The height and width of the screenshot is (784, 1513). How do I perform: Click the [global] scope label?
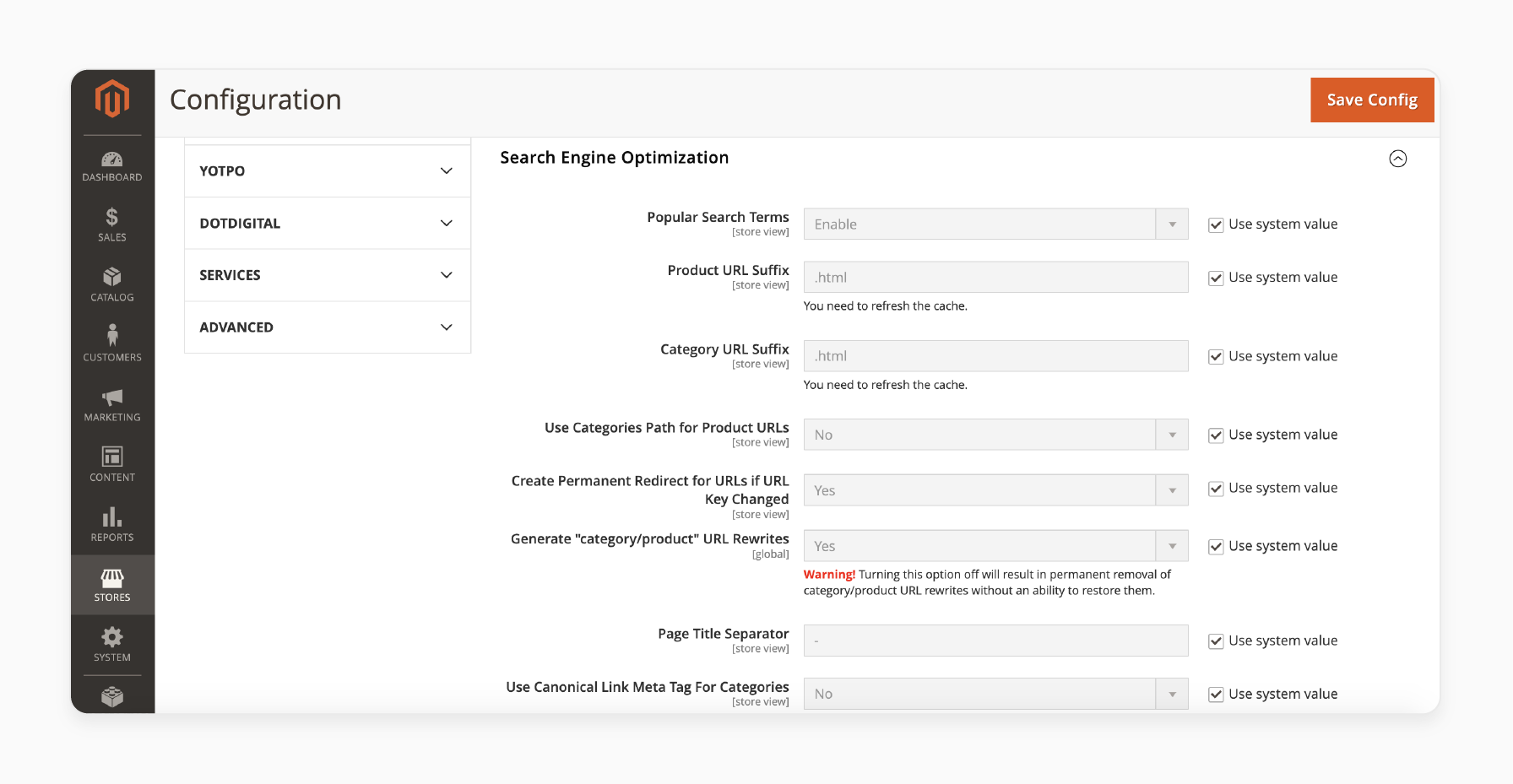pos(771,554)
